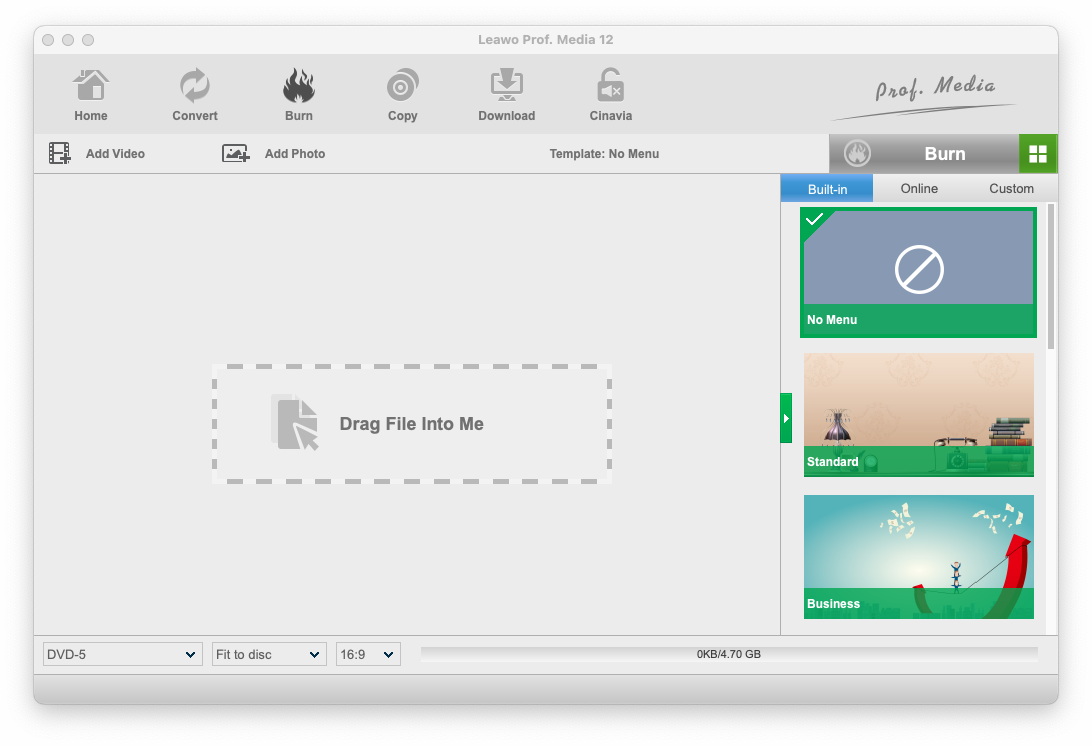Click the Add Video film icon
1092x746 pixels.
click(60, 153)
